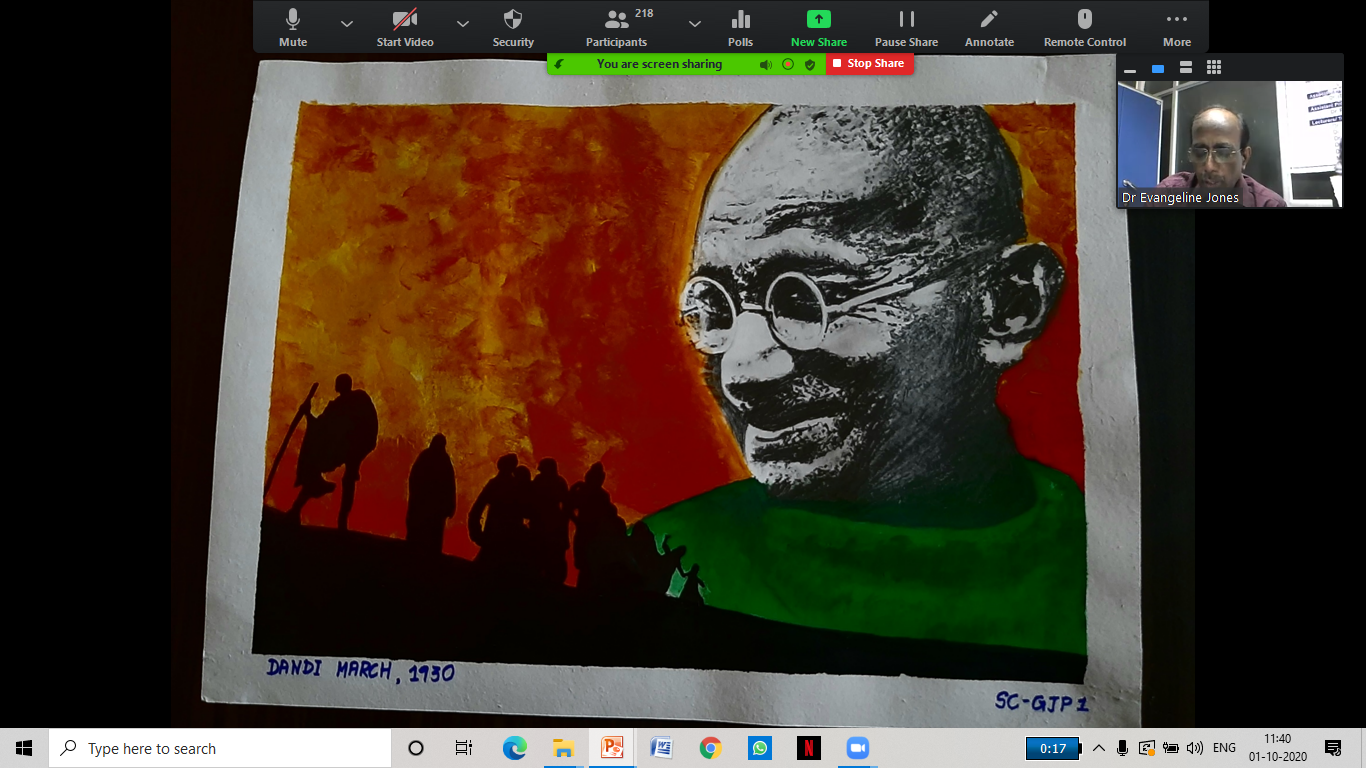The width and height of the screenshot is (1366, 768).
Task: Open the volume control in tray
Action: tap(1195, 748)
